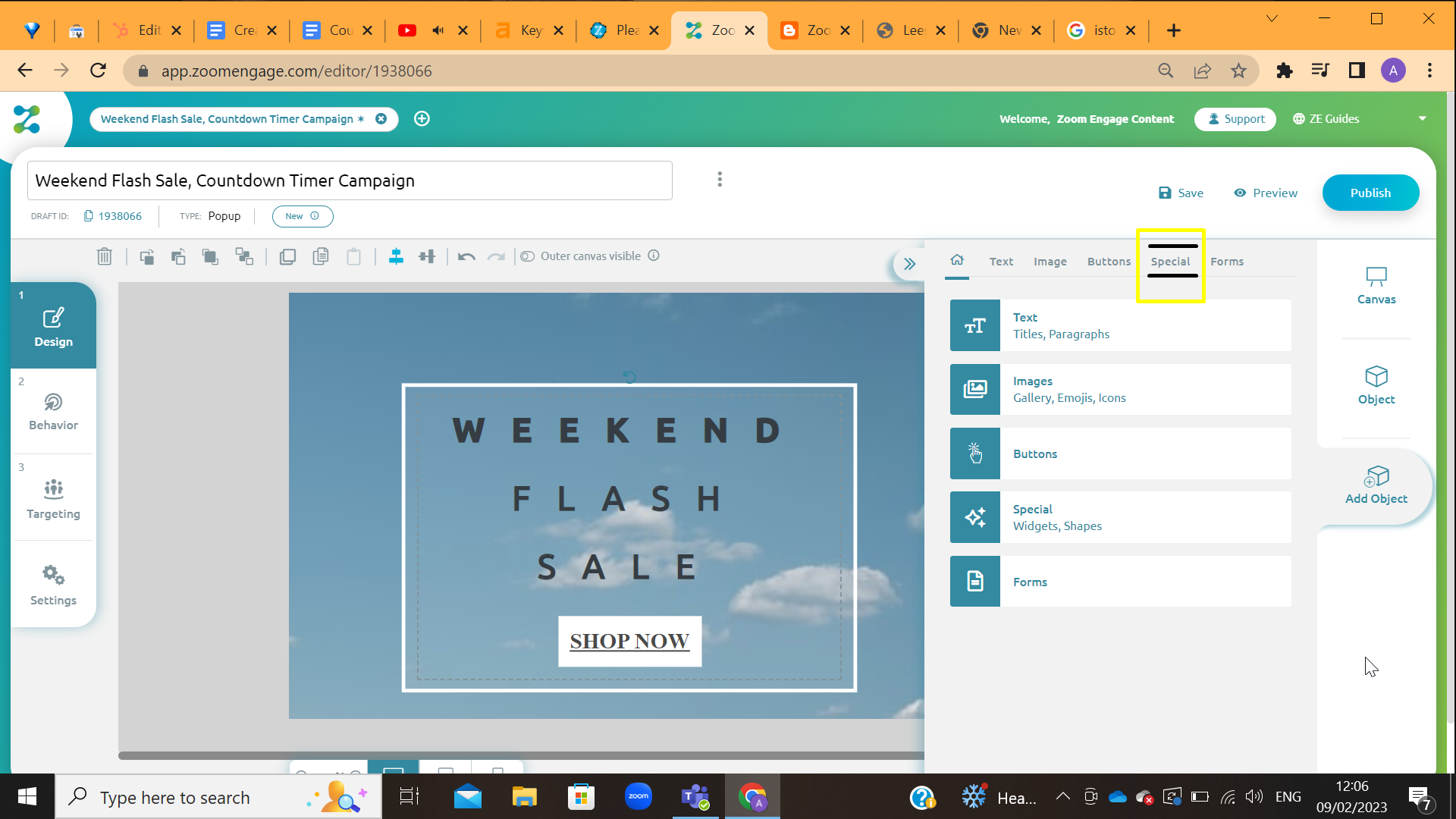Screen dimensions: 1456x819
Task: Expand the ZE Guides menu chevron
Action: (1422, 119)
